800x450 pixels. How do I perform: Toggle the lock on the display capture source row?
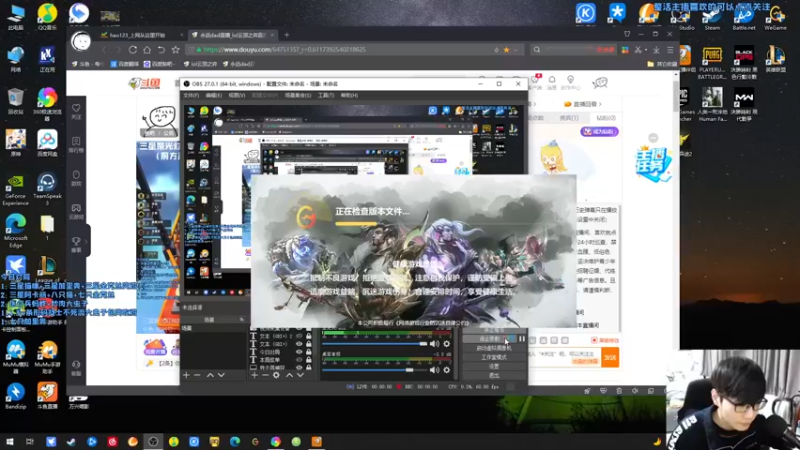[309, 367]
